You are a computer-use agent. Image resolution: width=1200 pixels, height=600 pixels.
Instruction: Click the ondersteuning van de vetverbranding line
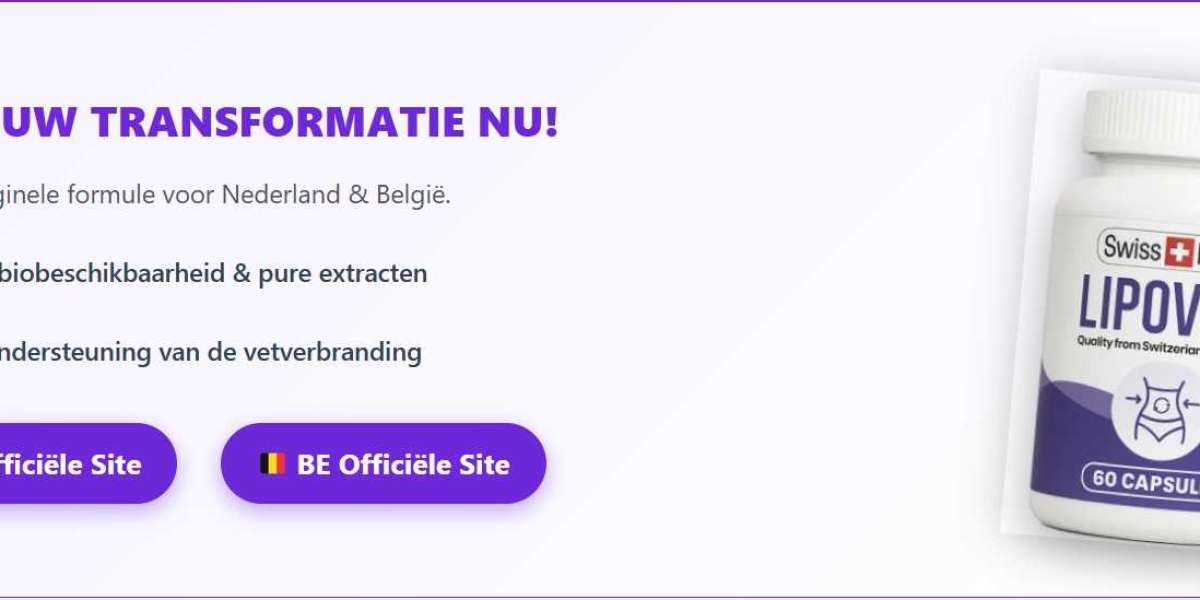tap(211, 352)
